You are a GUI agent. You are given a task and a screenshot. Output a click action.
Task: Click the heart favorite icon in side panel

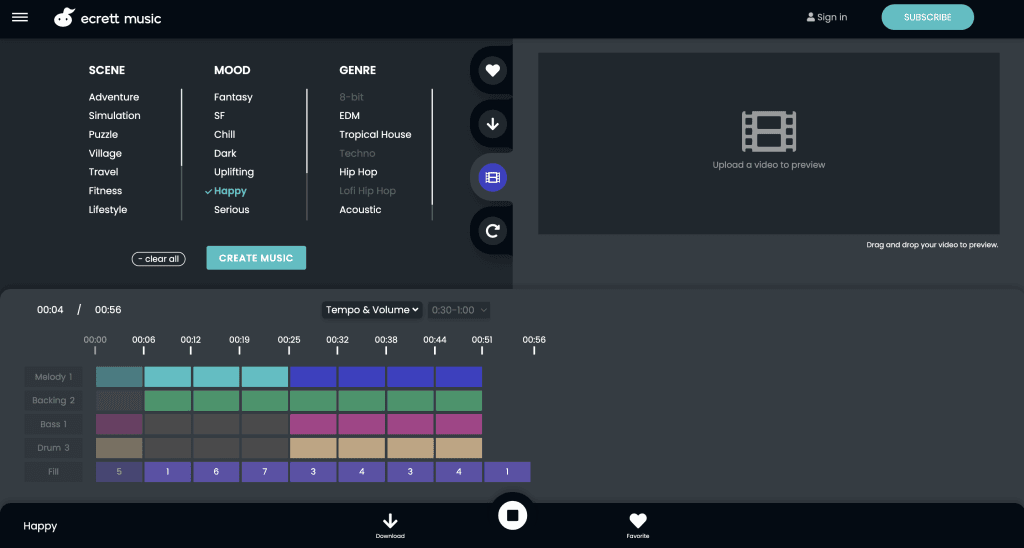click(492, 70)
